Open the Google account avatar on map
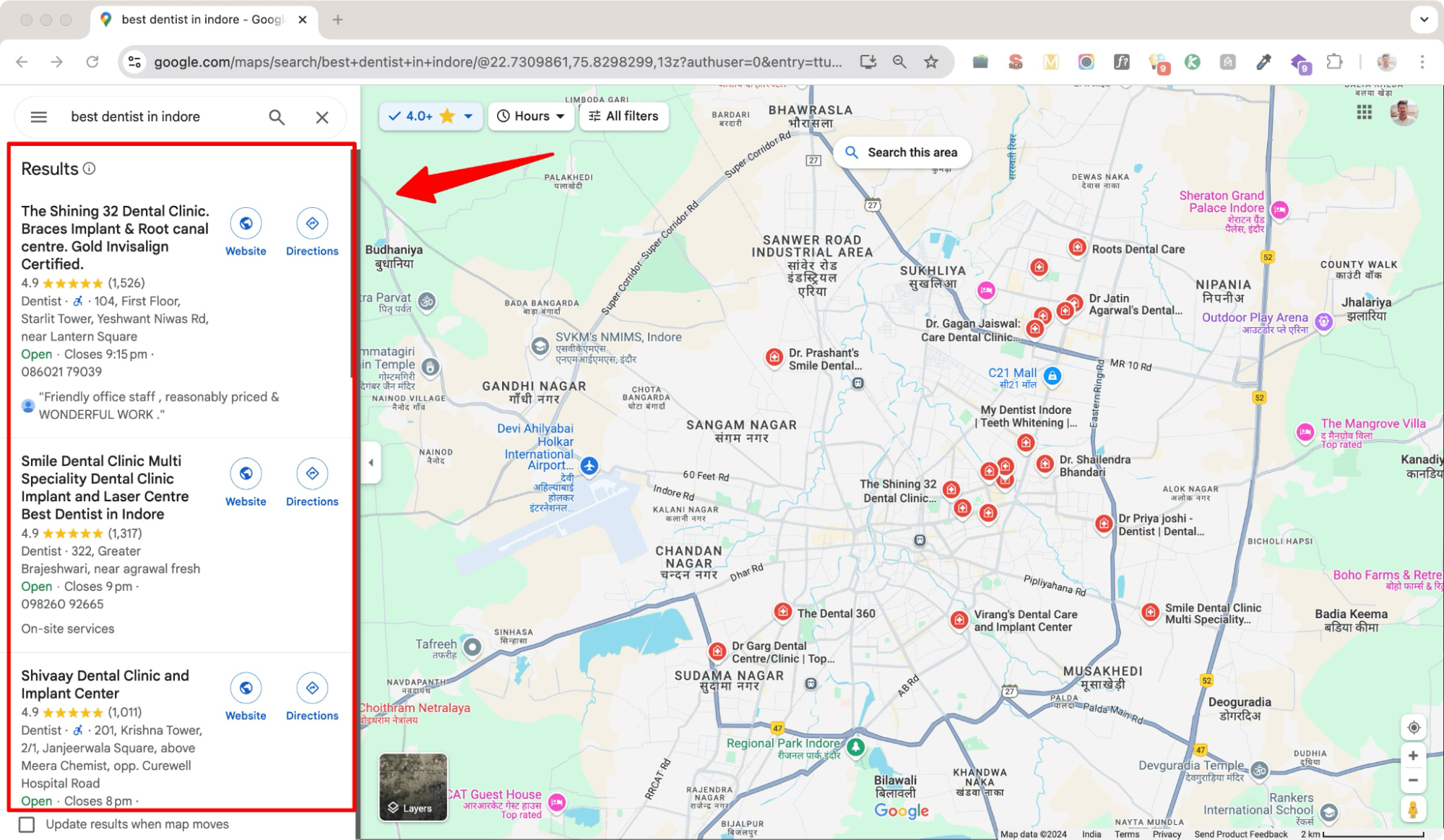Viewport: 1444px width, 840px height. point(1404,112)
